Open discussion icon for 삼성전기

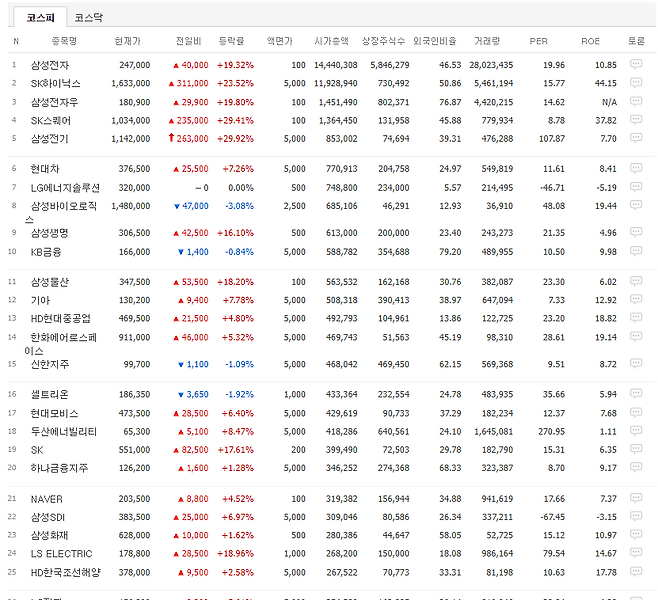tap(636, 138)
